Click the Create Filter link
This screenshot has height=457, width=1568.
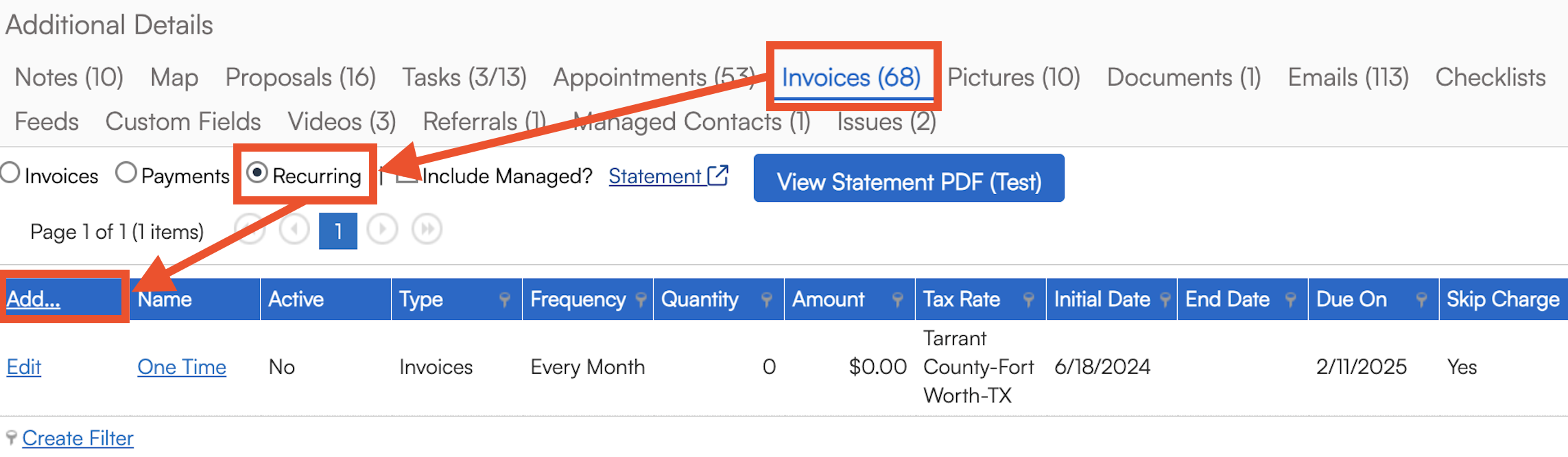coord(78,438)
